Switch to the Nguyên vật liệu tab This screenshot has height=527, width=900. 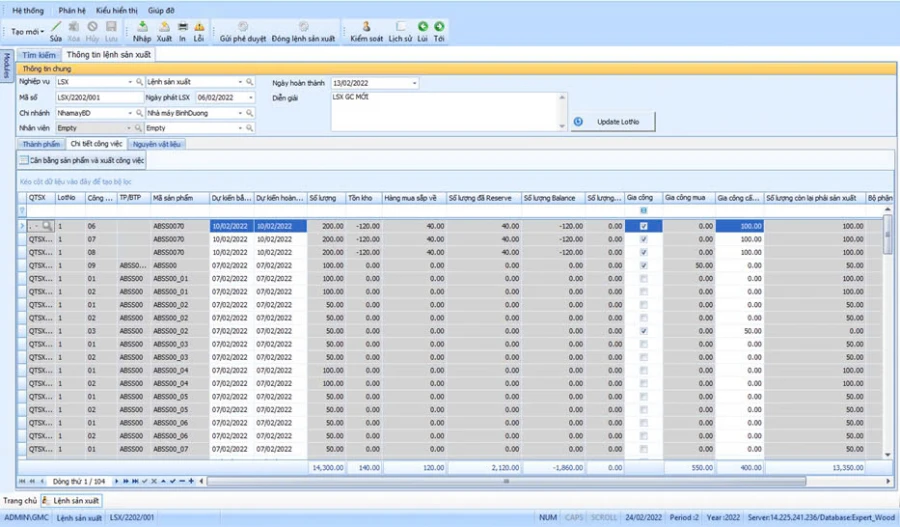click(x=157, y=144)
